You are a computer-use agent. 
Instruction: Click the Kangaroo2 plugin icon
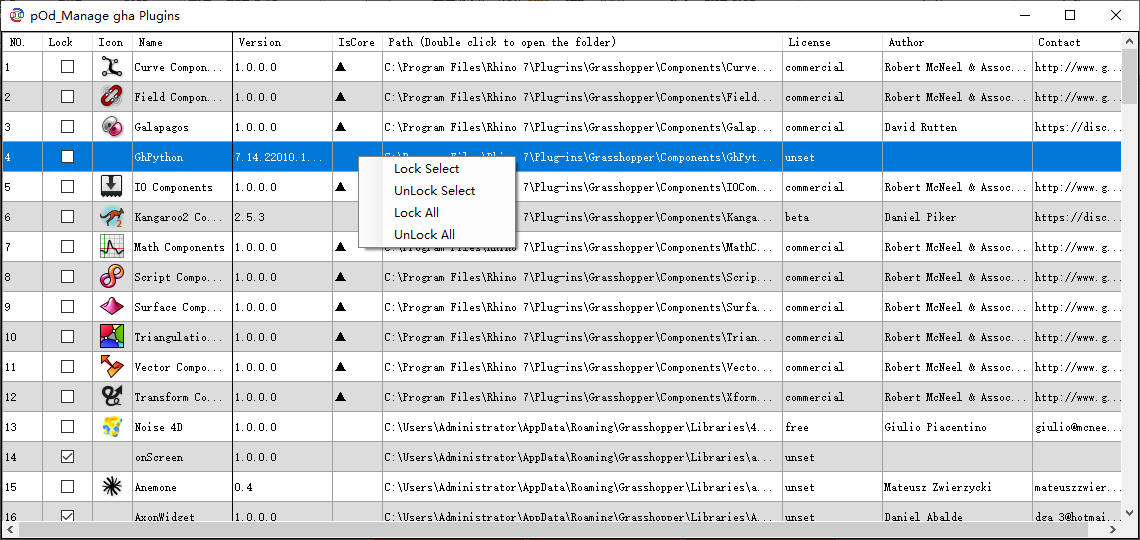(111, 217)
